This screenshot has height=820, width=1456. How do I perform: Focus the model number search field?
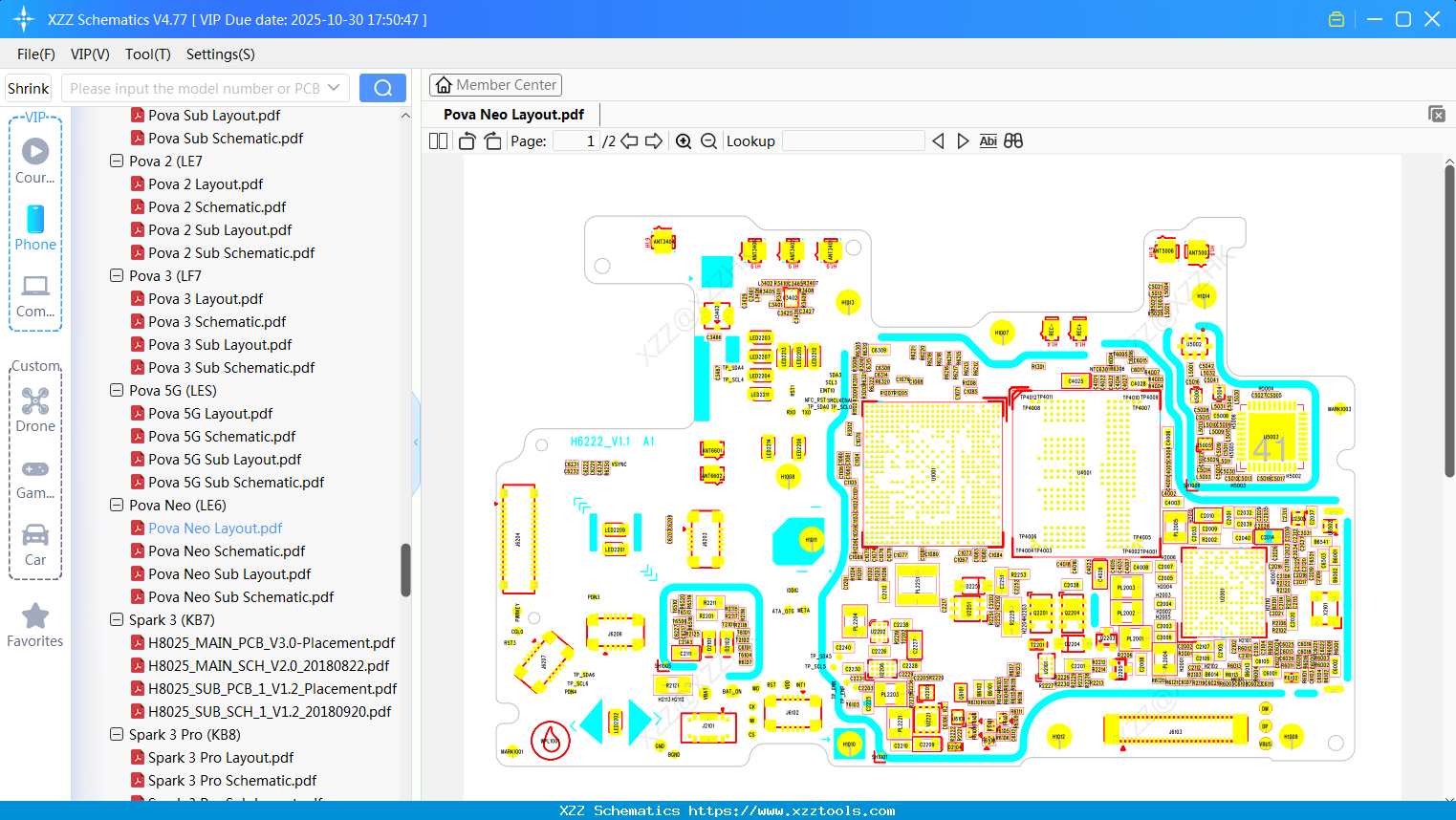point(194,88)
